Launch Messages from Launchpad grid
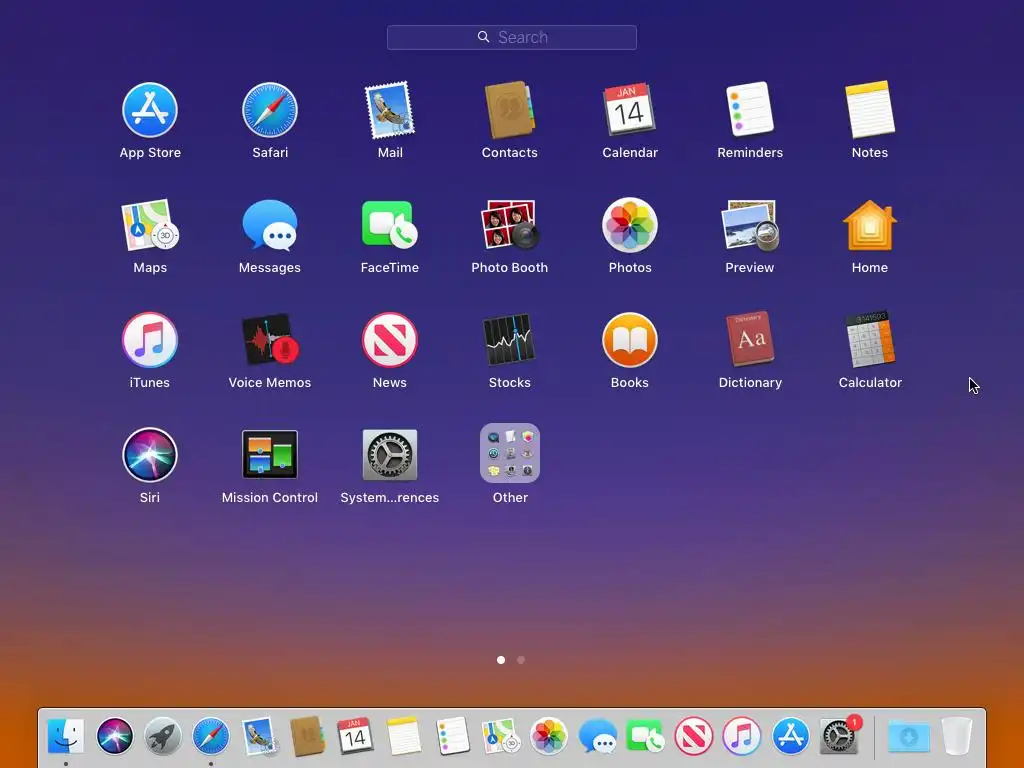 (x=270, y=225)
